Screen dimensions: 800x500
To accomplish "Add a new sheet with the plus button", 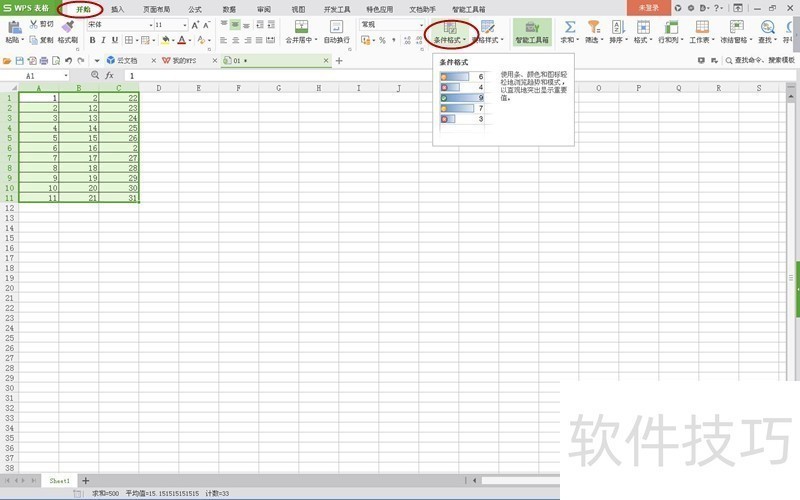I will point(86,481).
